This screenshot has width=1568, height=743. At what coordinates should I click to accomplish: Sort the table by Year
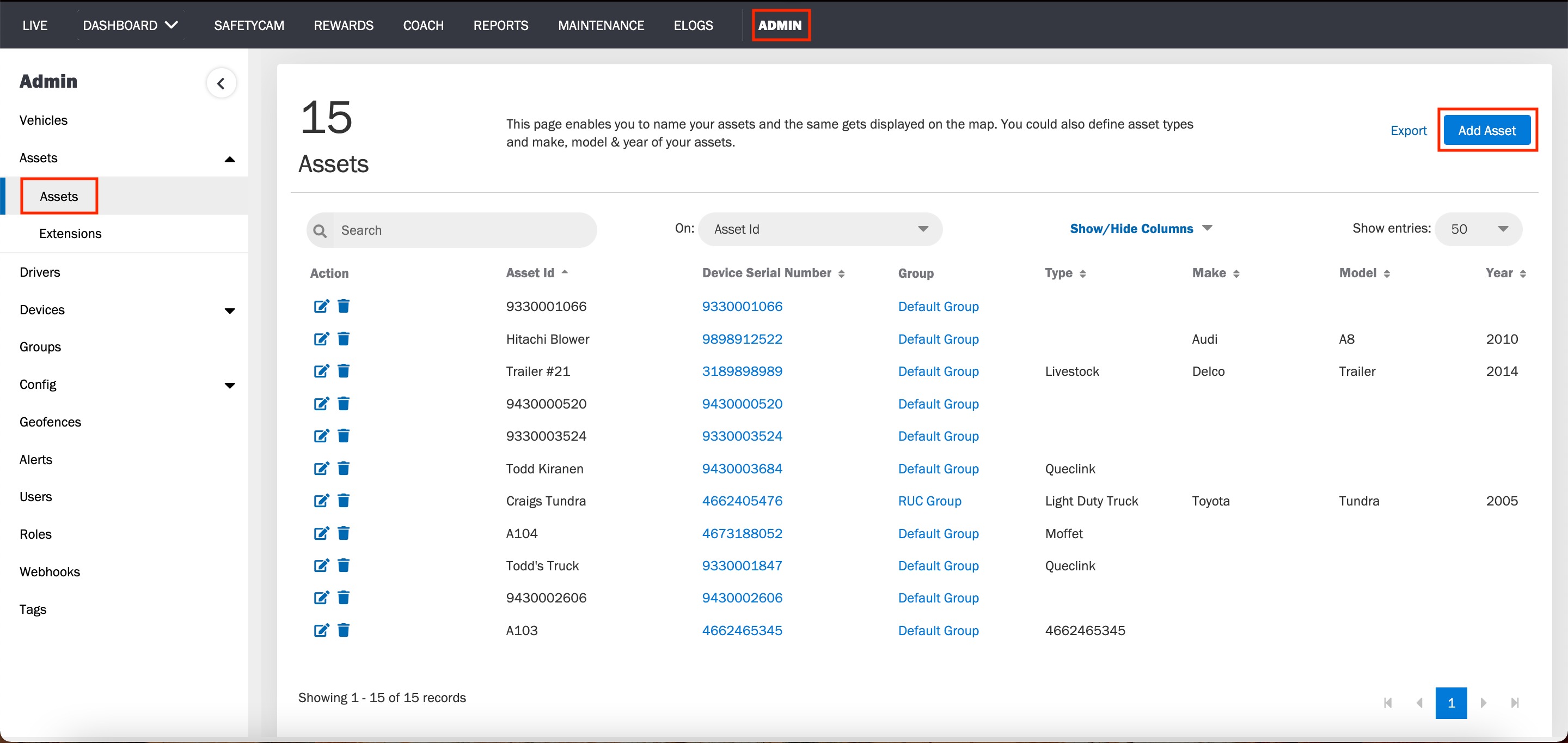click(x=1505, y=273)
